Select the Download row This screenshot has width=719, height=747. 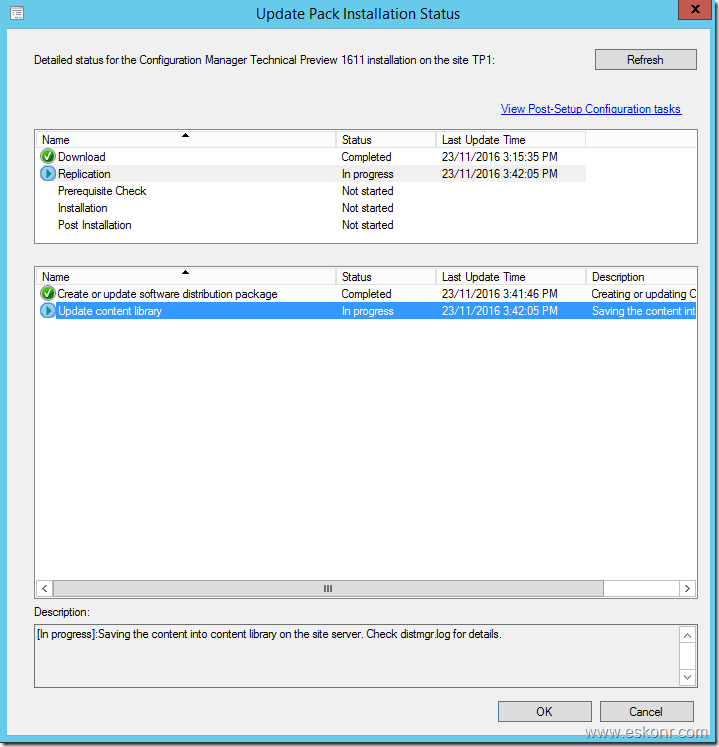(x=312, y=157)
